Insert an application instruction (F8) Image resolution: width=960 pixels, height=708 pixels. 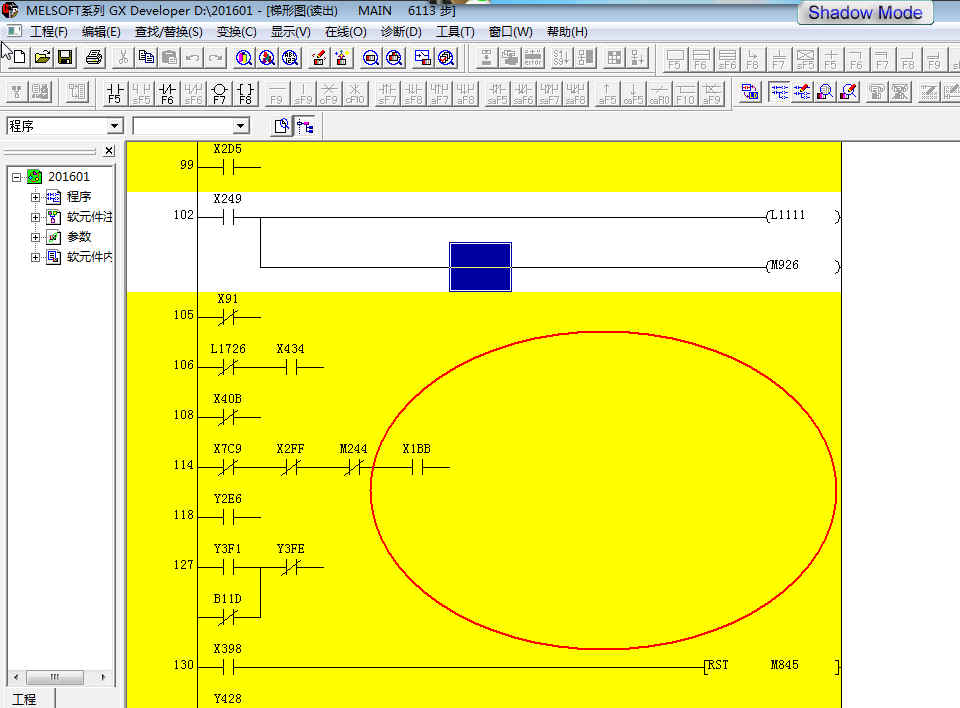click(245, 94)
